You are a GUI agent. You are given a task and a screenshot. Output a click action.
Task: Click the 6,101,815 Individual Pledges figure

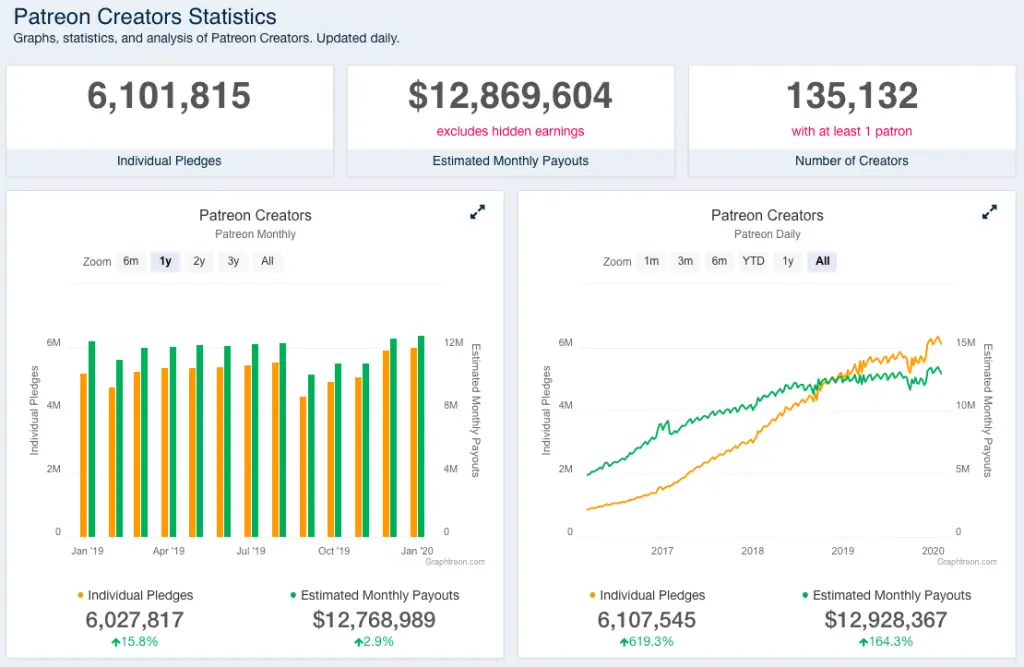[x=169, y=96]
